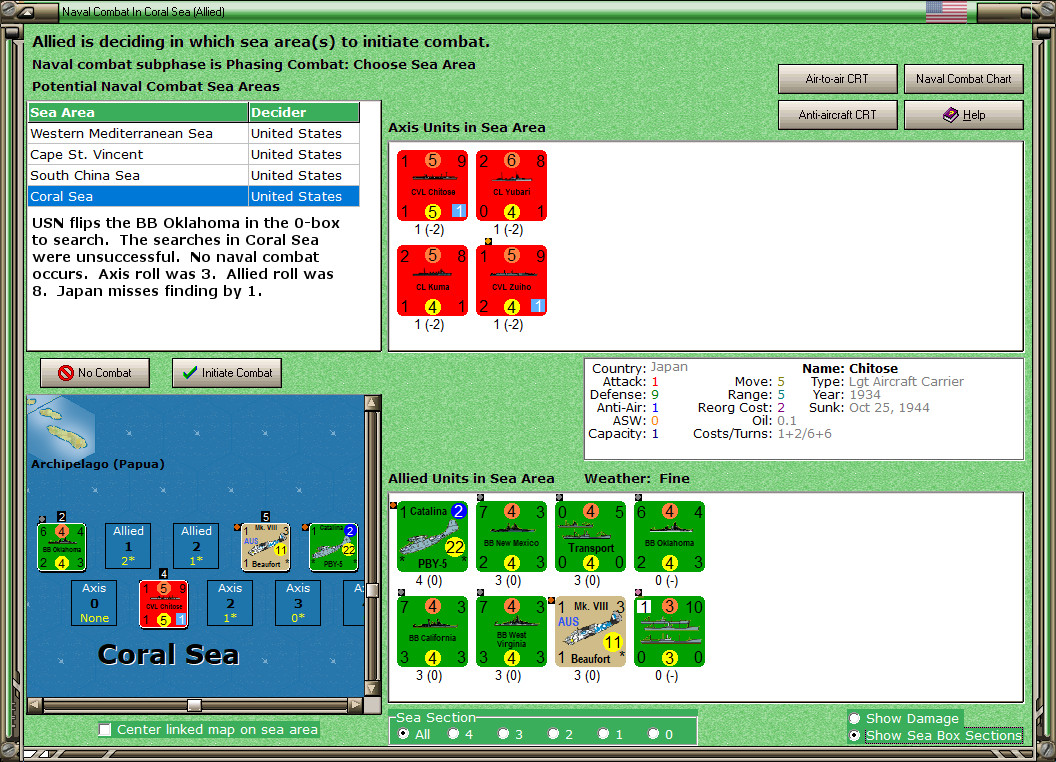Select sea section 1 radio
1056x762 pixels.
[604, 734]
